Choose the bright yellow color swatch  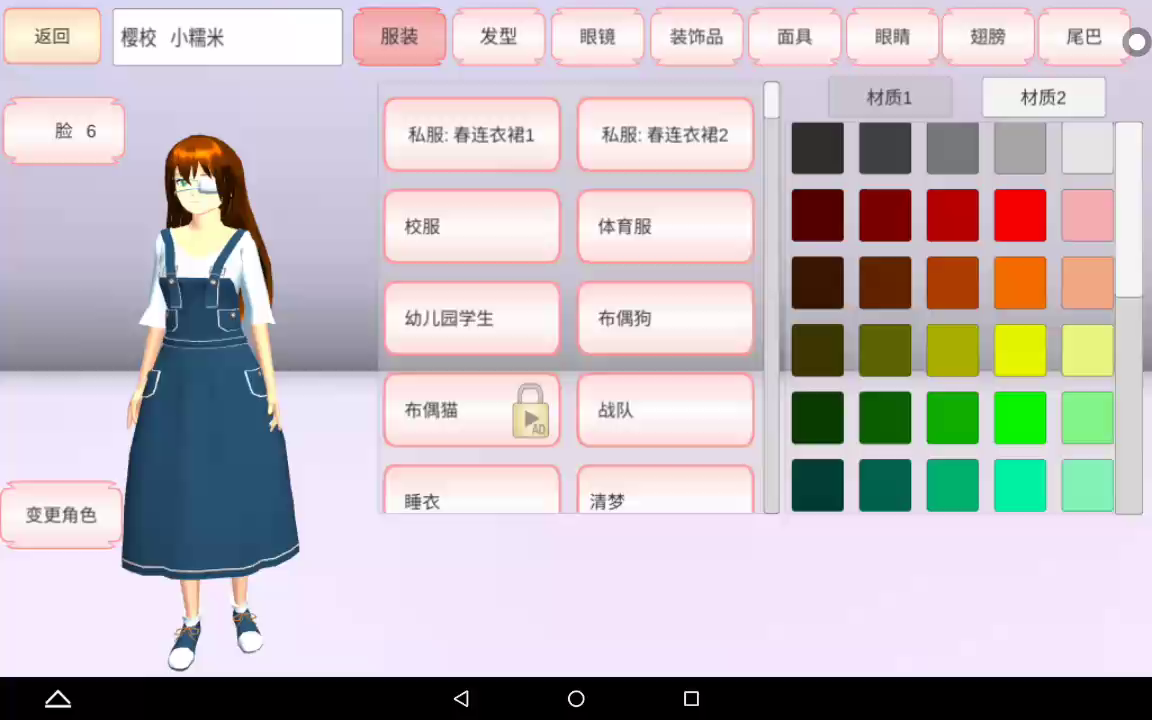1020,350
